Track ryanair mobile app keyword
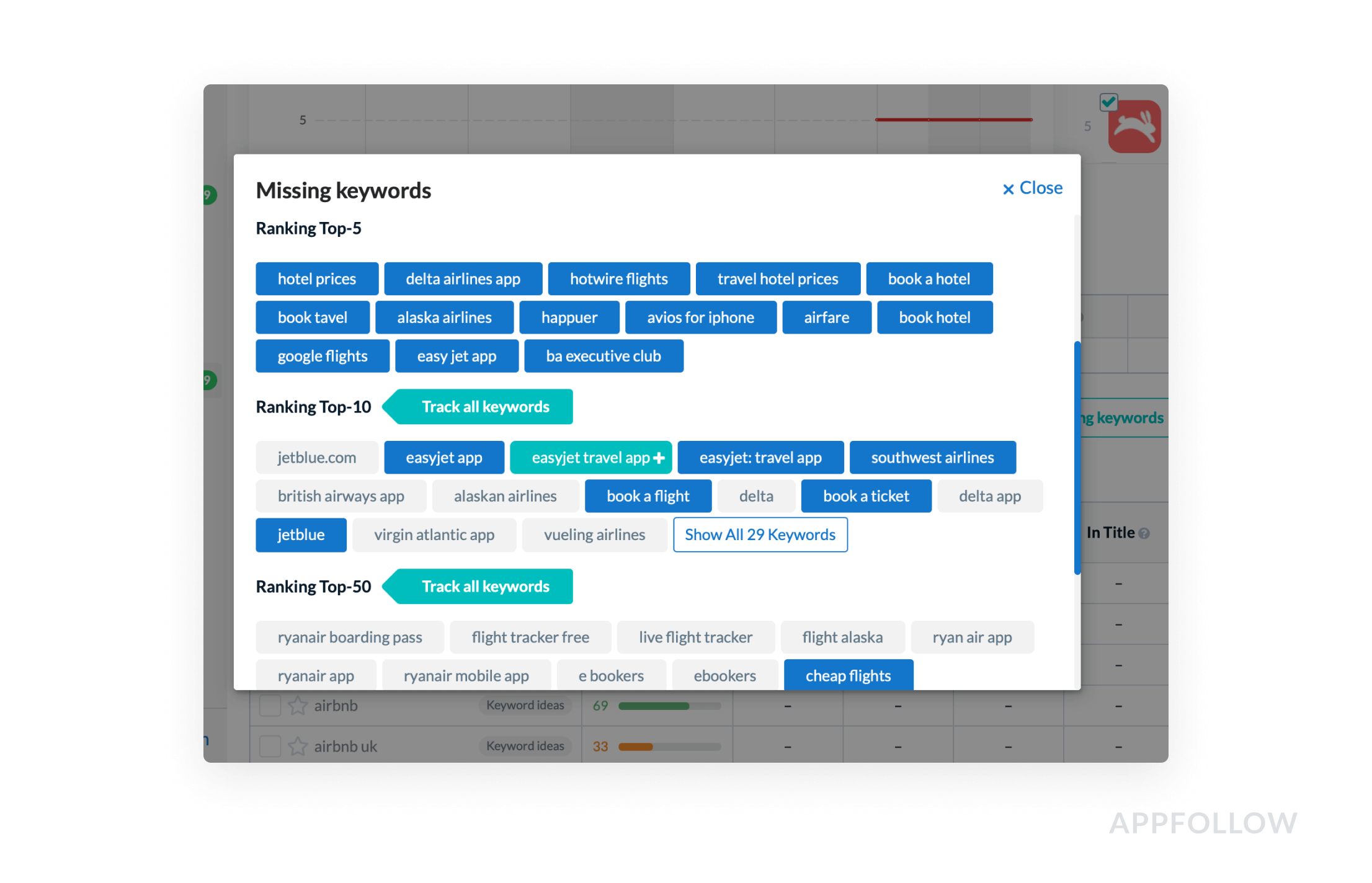This screenshot has width=1372, height=883. (x=466, y=675)
